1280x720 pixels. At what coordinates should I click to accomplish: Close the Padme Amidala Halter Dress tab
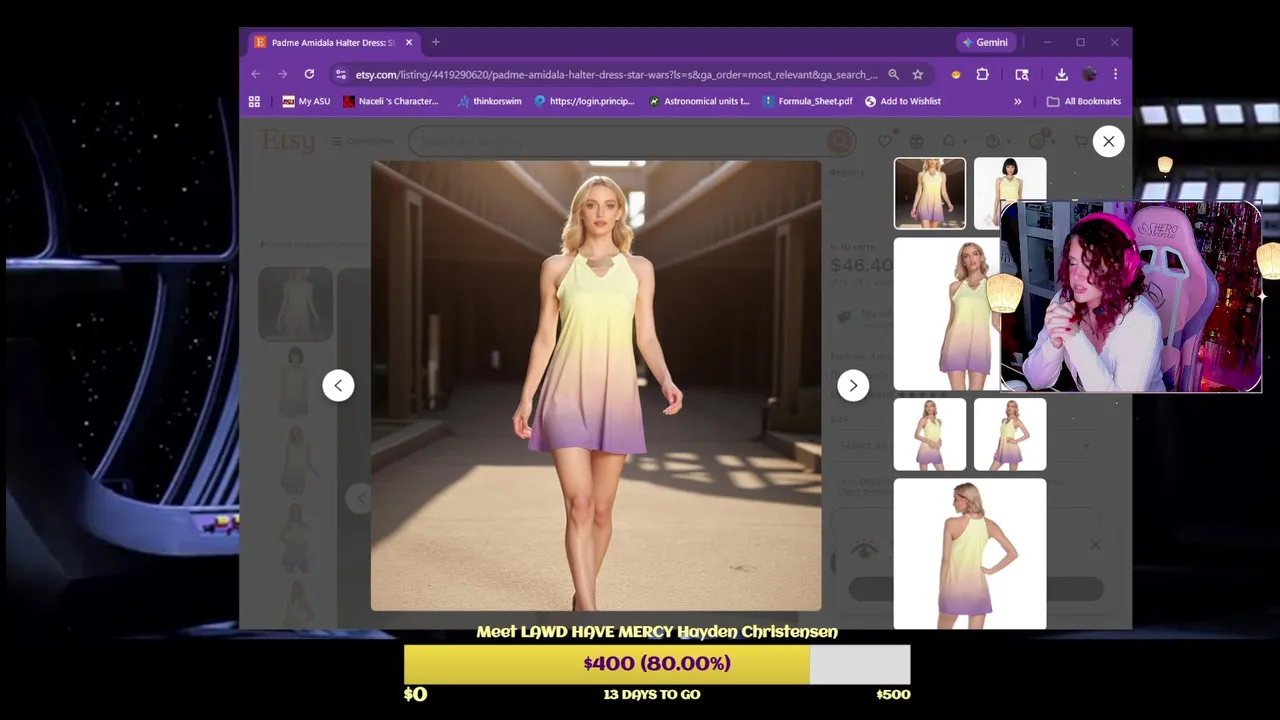click(x=408, y=42)
